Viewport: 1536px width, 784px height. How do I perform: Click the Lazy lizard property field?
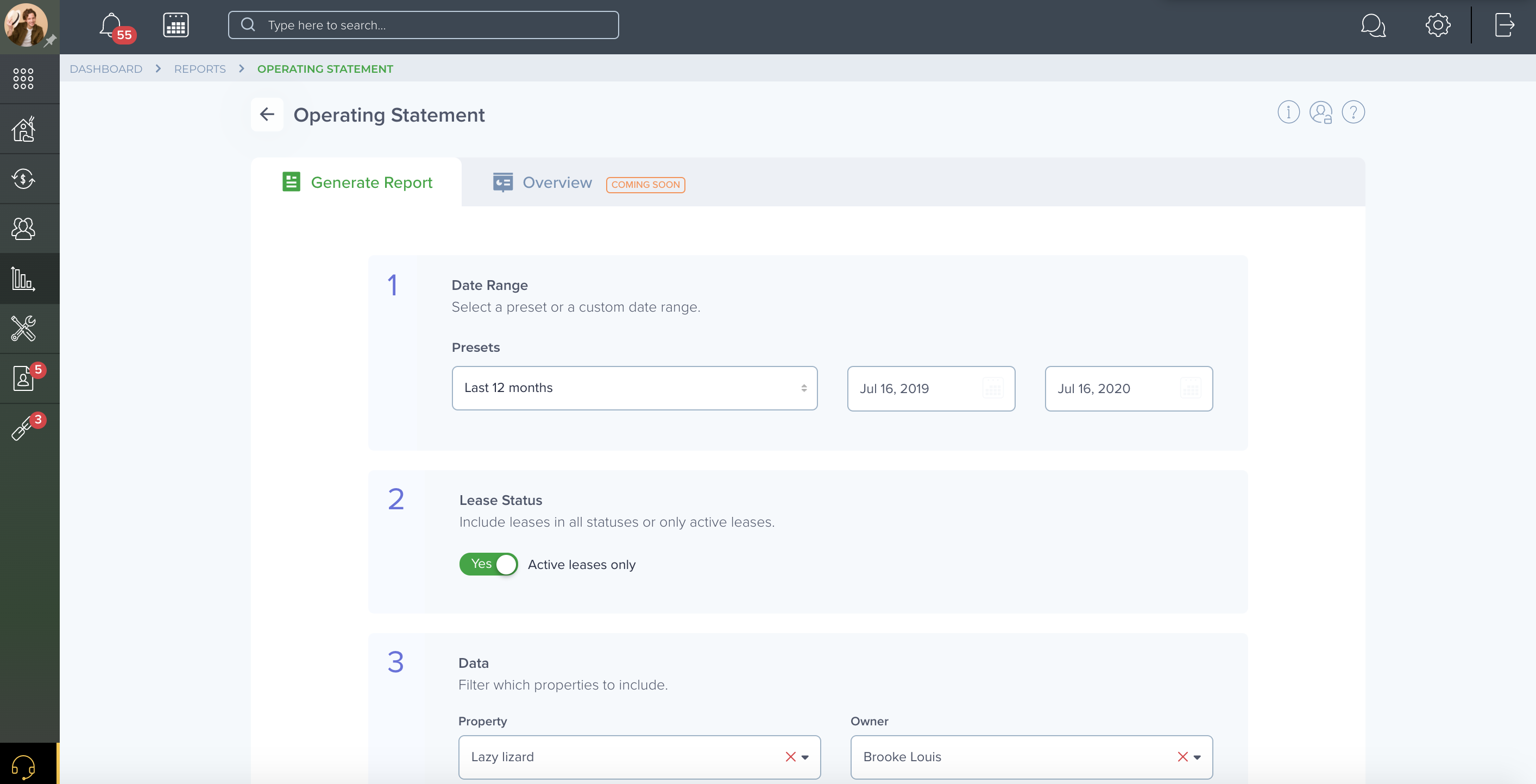(x=639, y=757)
